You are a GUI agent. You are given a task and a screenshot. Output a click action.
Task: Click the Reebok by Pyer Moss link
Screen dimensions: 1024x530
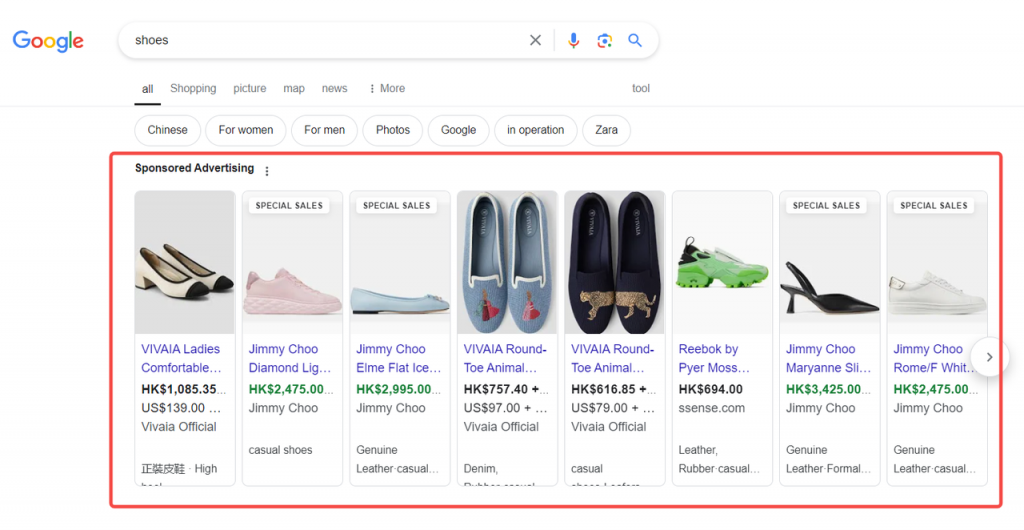pos(714,358)
